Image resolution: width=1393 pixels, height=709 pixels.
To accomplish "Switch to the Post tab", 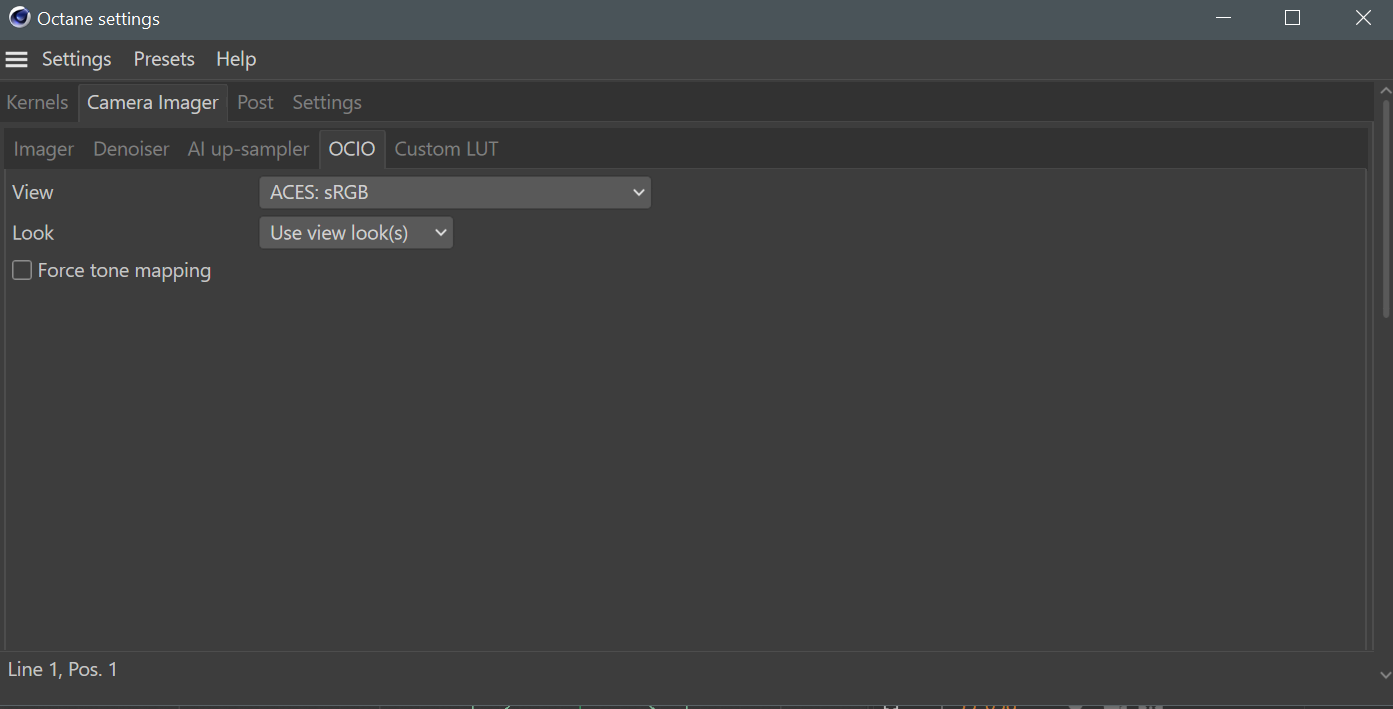I will coord(255,102).
